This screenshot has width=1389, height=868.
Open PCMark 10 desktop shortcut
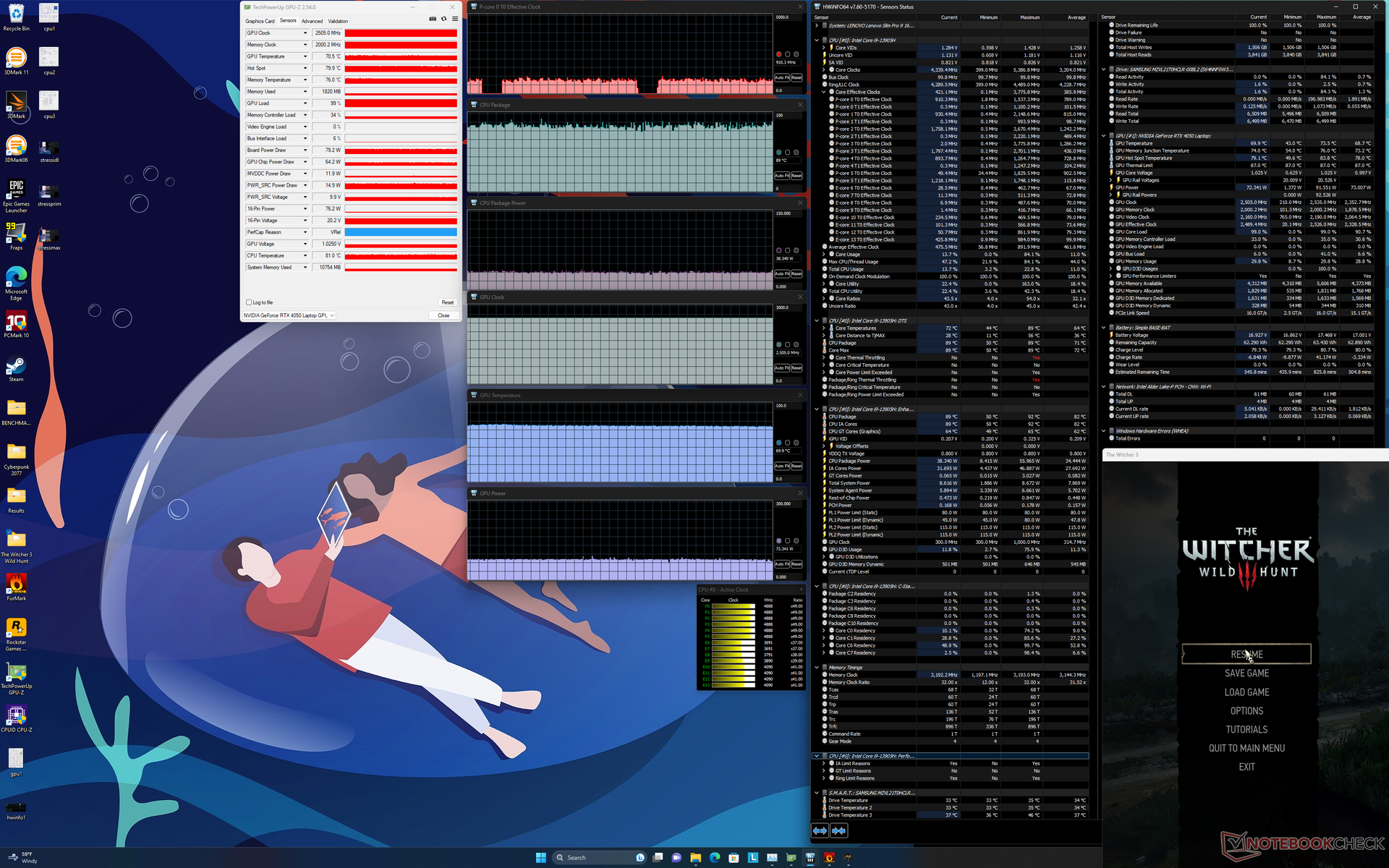coord(16,324)
